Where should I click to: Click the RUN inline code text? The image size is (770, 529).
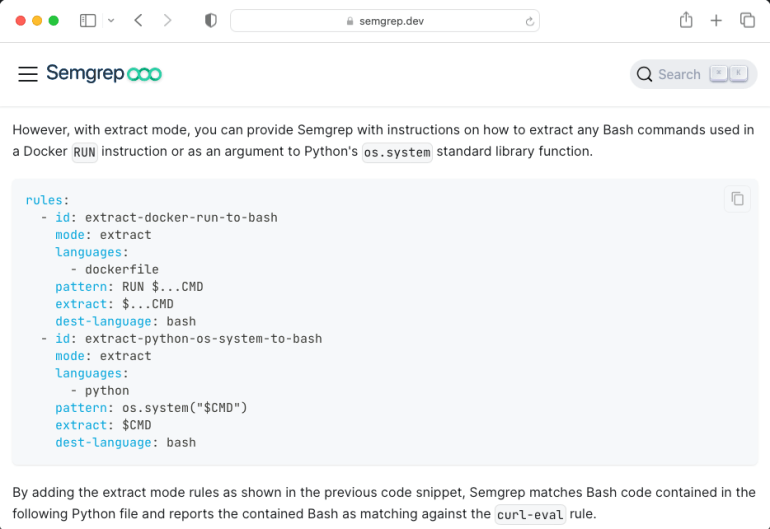(84, 152)
